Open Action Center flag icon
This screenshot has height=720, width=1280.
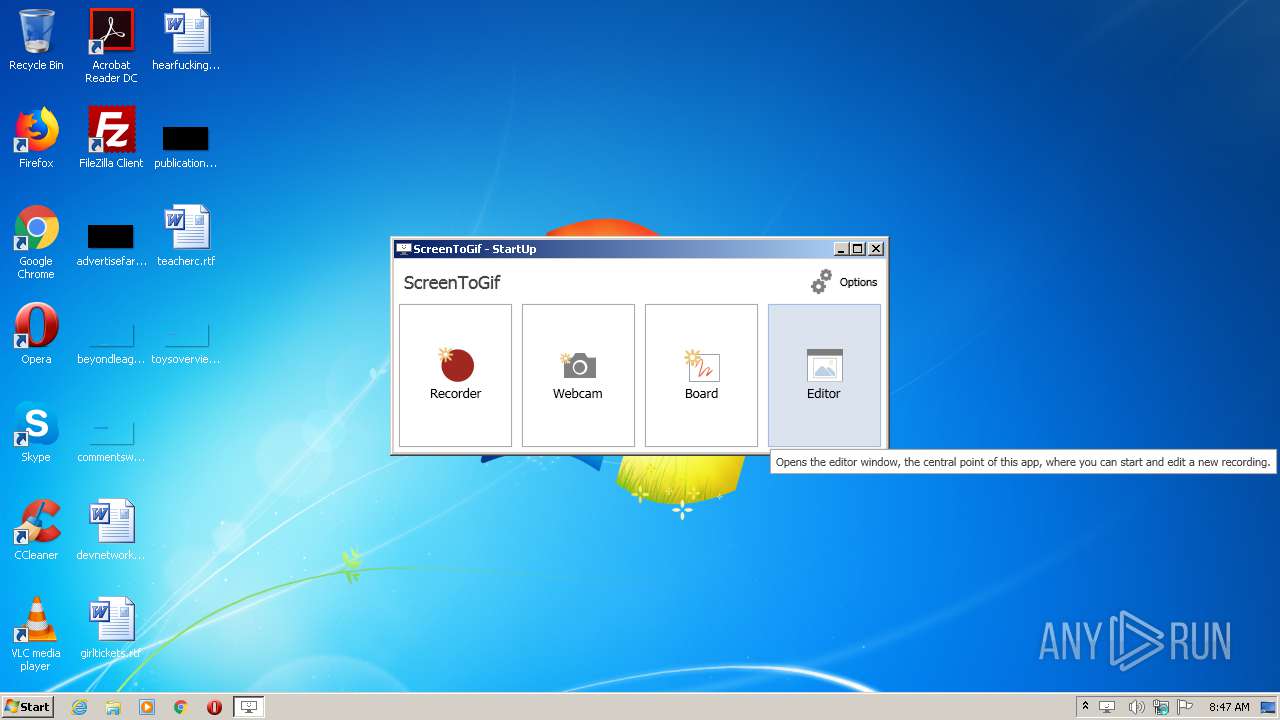1185,707
